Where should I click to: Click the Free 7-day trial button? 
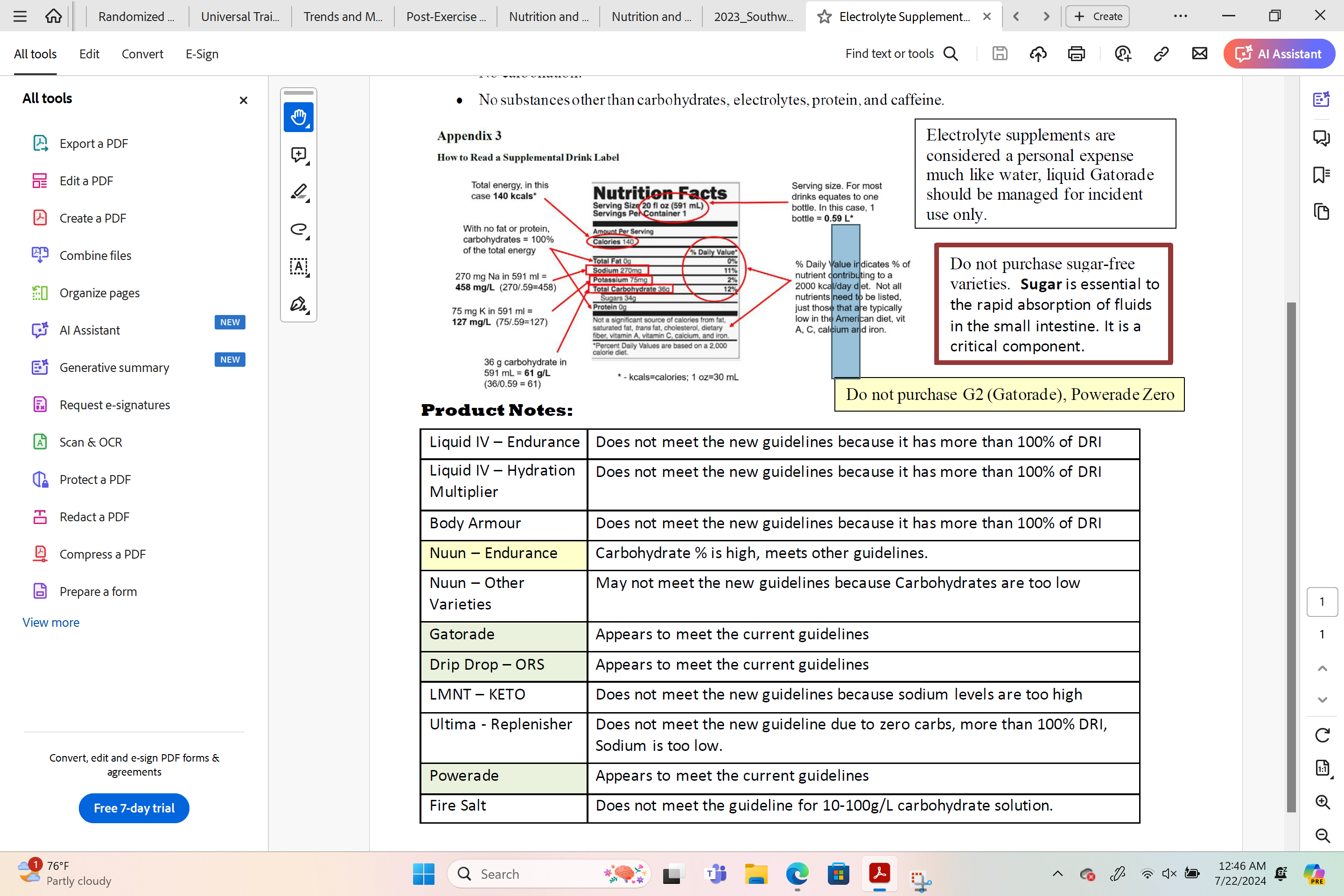pos(134,807)
